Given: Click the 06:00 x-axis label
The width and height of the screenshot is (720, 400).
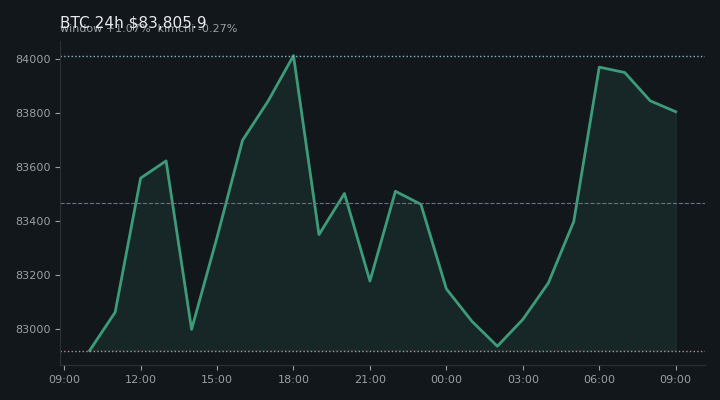Looking at the screenshot, I should point(599,379).
